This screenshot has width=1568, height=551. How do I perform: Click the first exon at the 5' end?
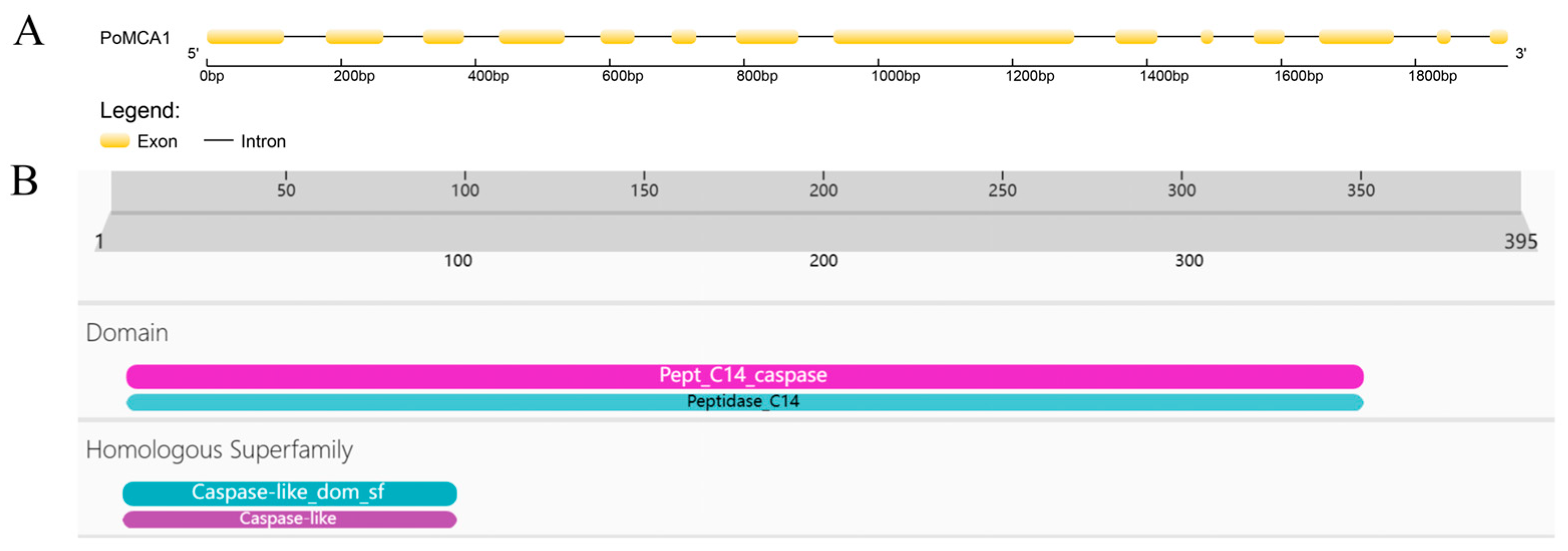click(245, 37)
